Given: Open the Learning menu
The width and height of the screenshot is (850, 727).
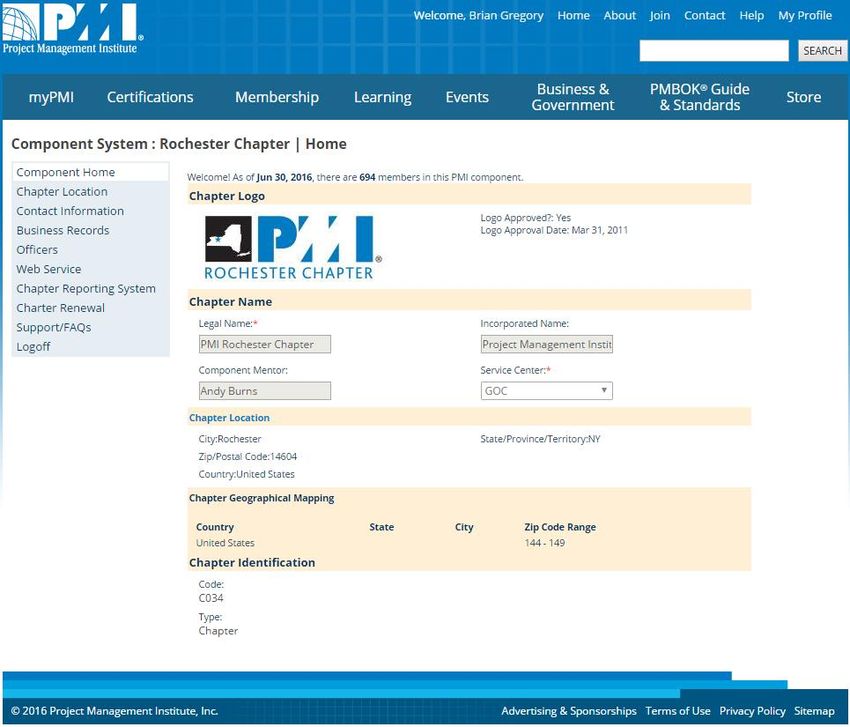Looking at the screenshot, I should click(383, 97).
